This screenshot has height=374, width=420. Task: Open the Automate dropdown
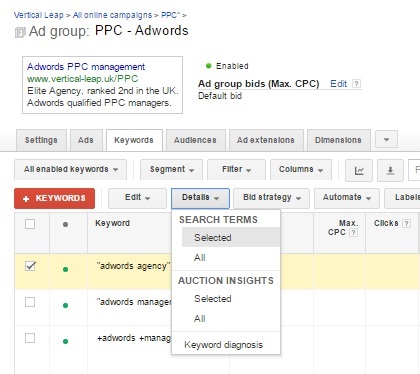coord(347,198)
